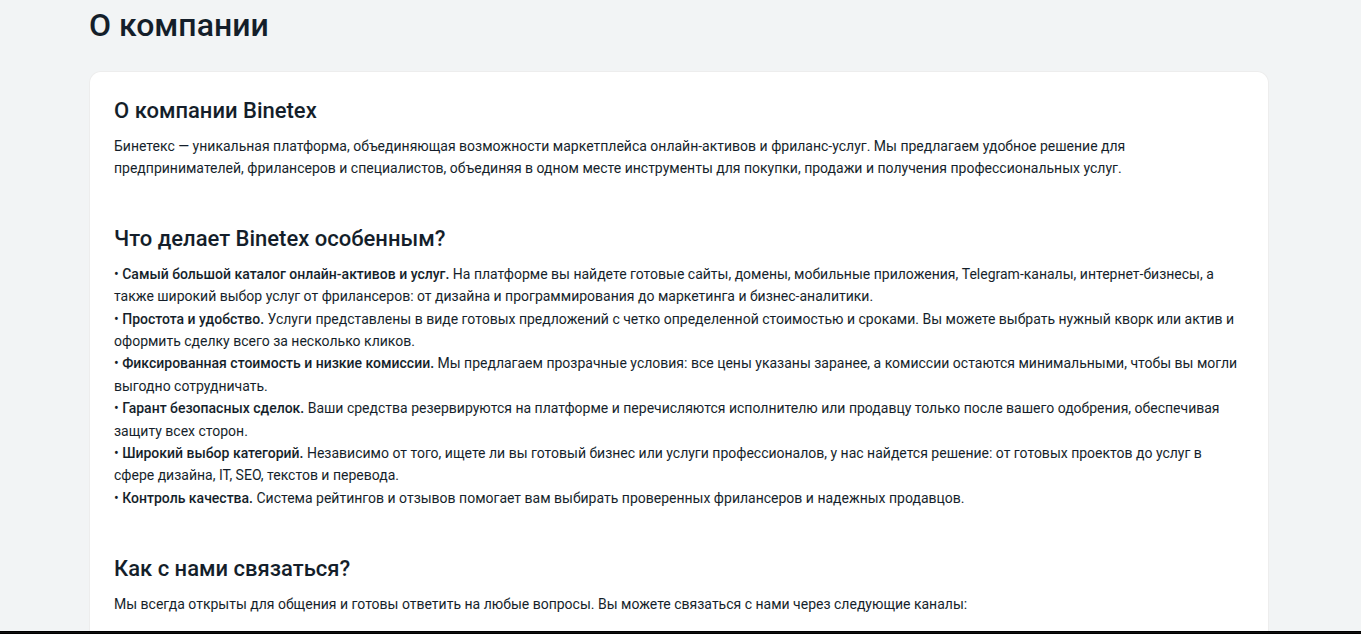Image resolution: width=1361 pixels, height=634 pixels.
Task: Click bold text 'Контроль качества.'
Action: 187,499
